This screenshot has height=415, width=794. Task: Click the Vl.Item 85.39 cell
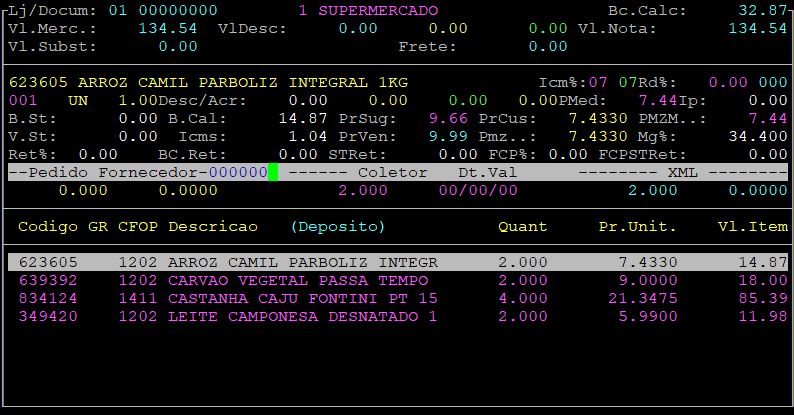(x=763, y=299)
